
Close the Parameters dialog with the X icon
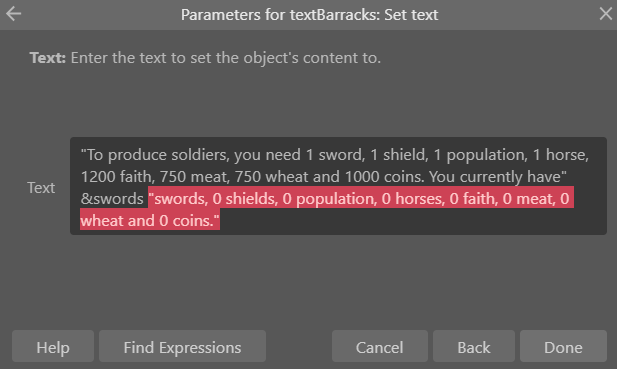(x=606, y=14)
